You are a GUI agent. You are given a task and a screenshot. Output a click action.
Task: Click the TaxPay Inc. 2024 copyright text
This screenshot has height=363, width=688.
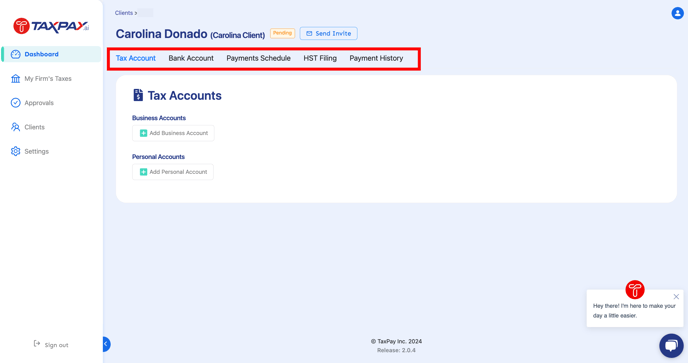pyautogui.click(x=396, y=341)
